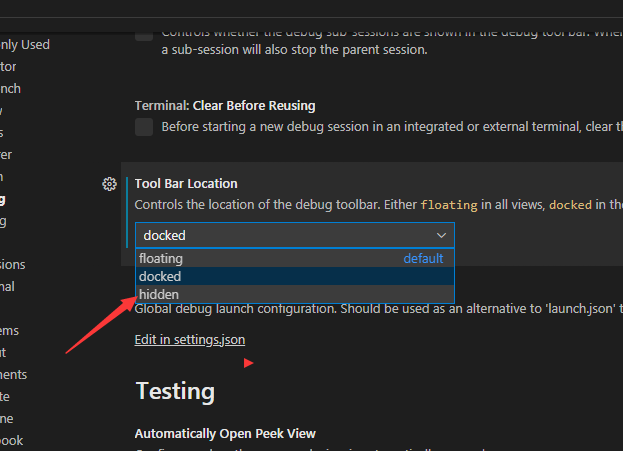The width and height of the screenshot is (623, 451).
Task: Go to Commonly Used in the settings sidebar
Action: pyautogui.click(x=24, y=44)
